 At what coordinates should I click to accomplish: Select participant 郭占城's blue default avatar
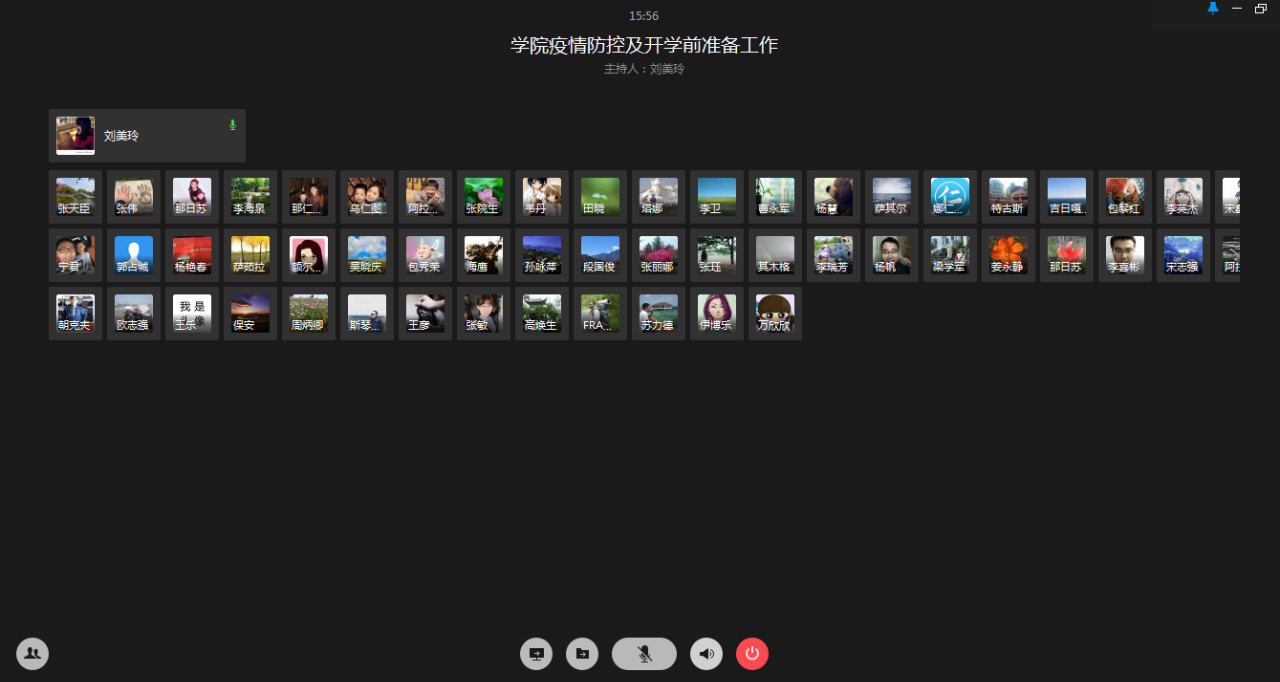(x=133, y=254)
